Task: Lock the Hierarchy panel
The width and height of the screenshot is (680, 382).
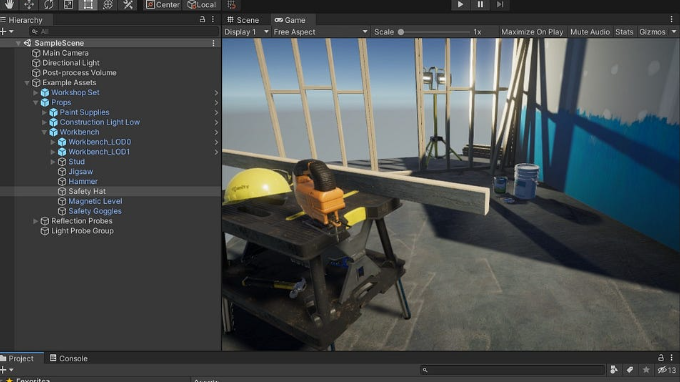Action: point(202,20)
